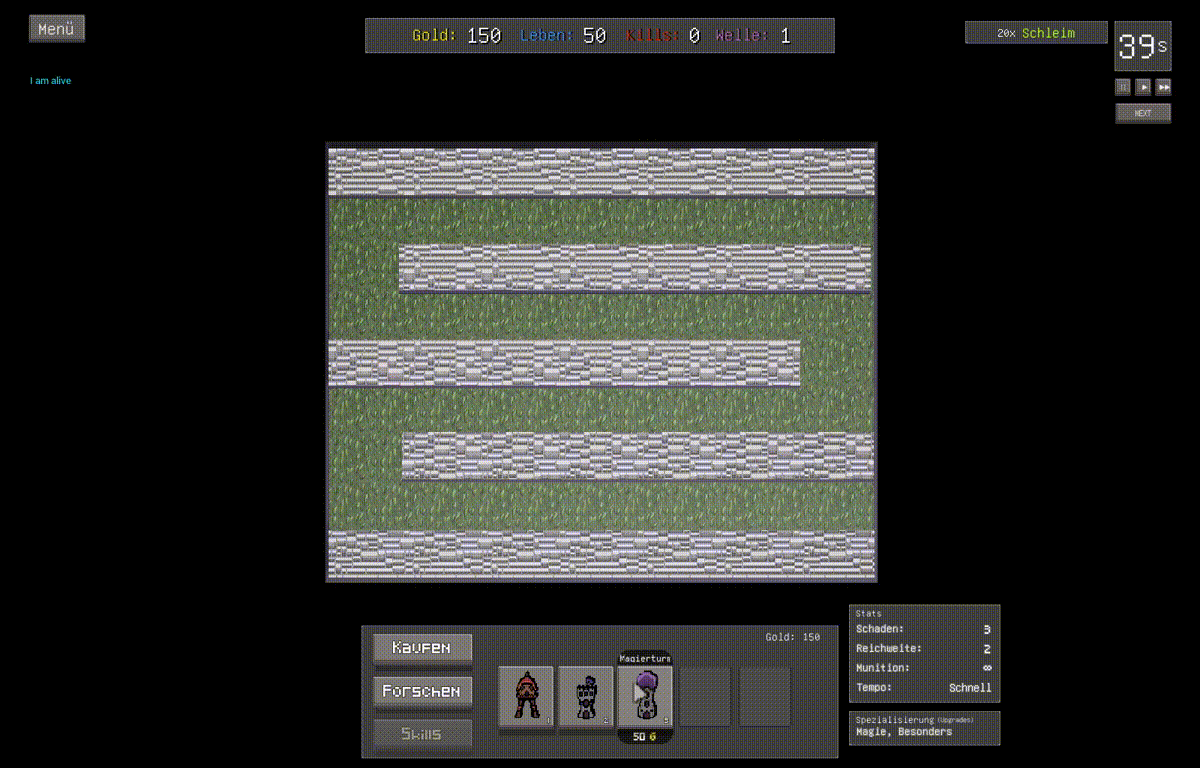Viewport: 1200px width, 768px height.
Task: Open the Kaufen shop section
Action: coord(422,649)
